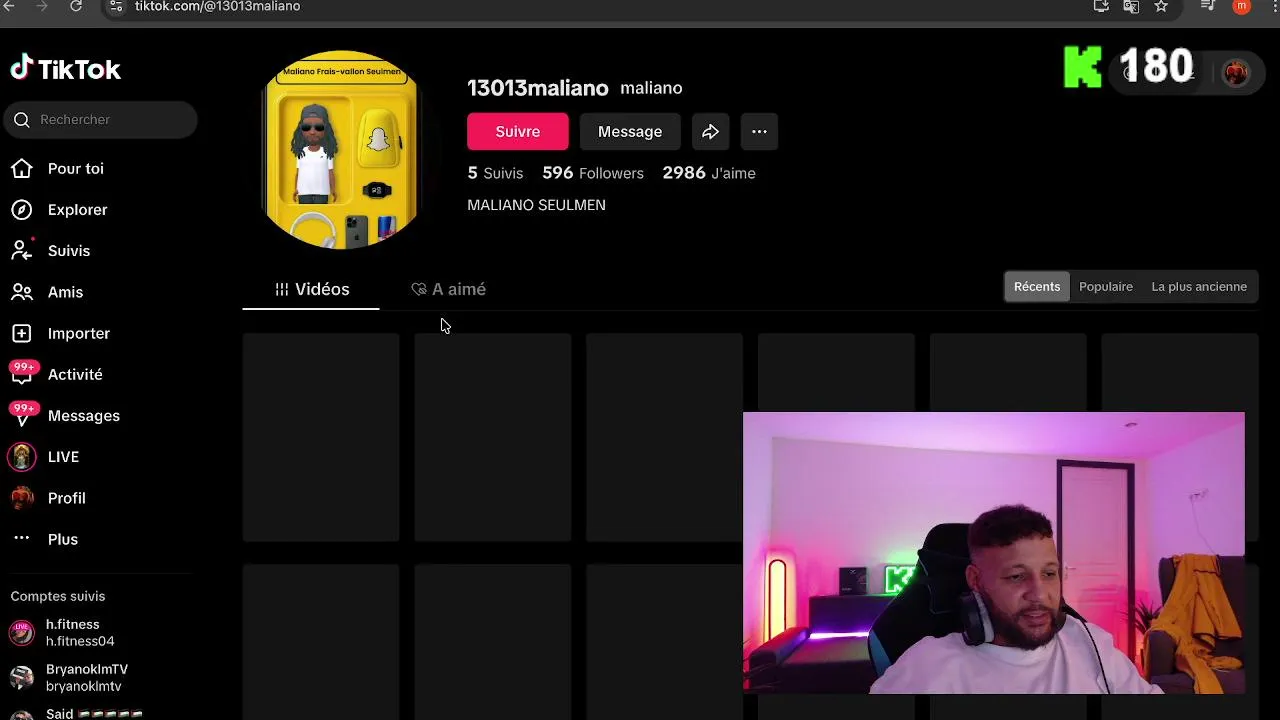Screen dimensions: 1280x720
Task: Select the A aimé tab
Action: [x=448, y=289]
